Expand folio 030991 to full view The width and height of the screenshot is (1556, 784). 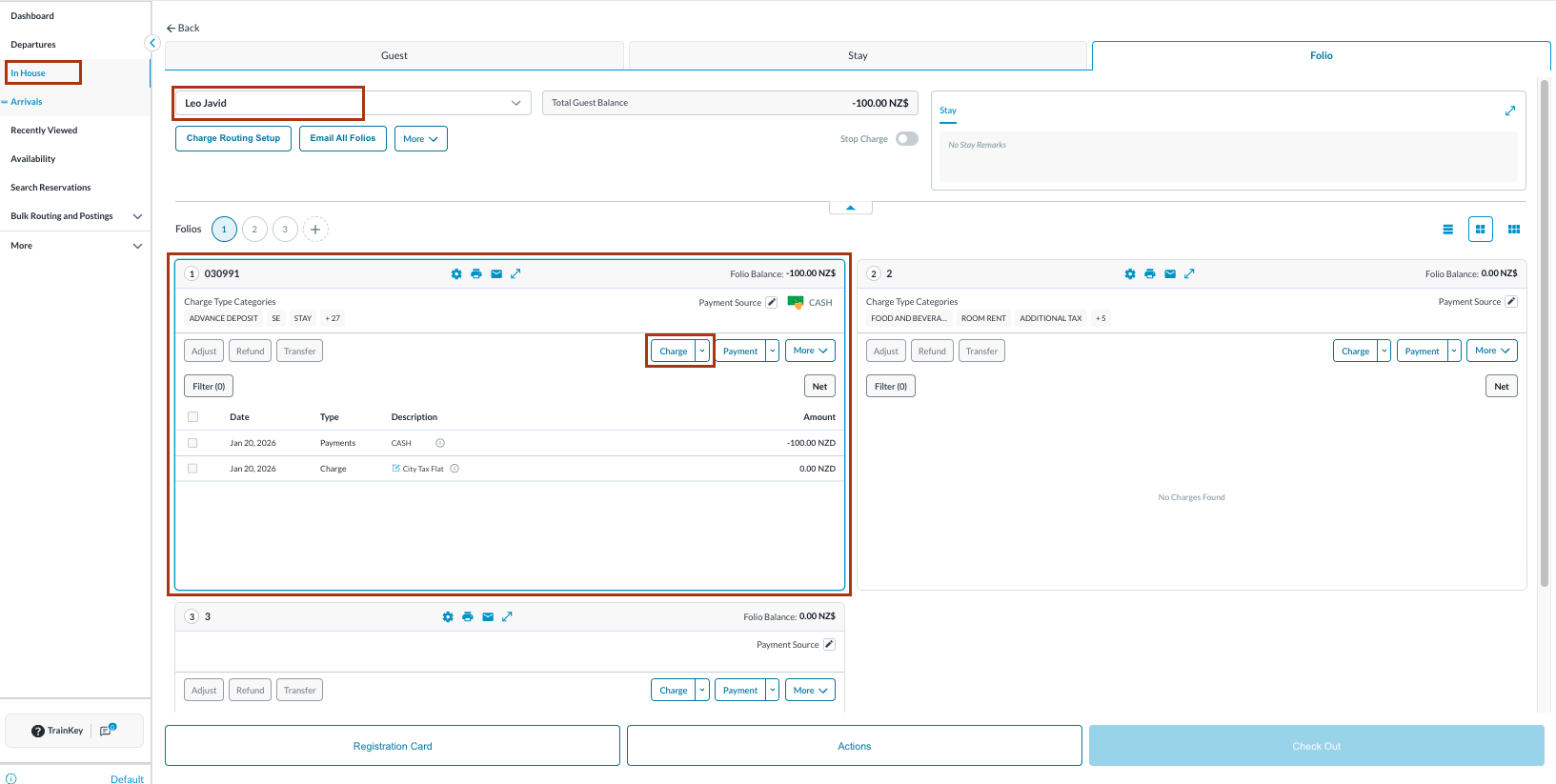click(515, 274)
